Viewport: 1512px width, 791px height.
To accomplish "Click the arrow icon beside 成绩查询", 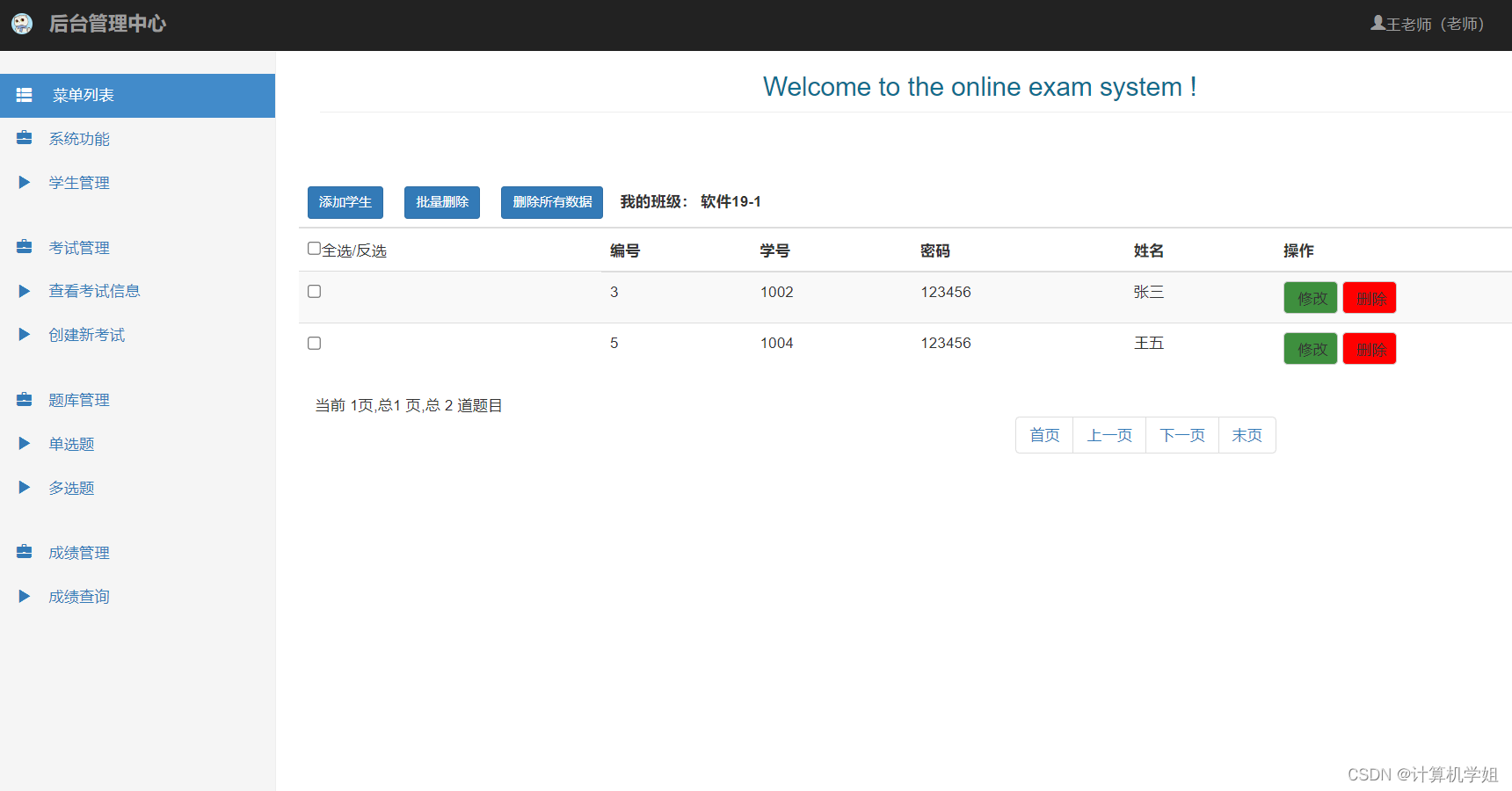I will [x=25, y=596].
